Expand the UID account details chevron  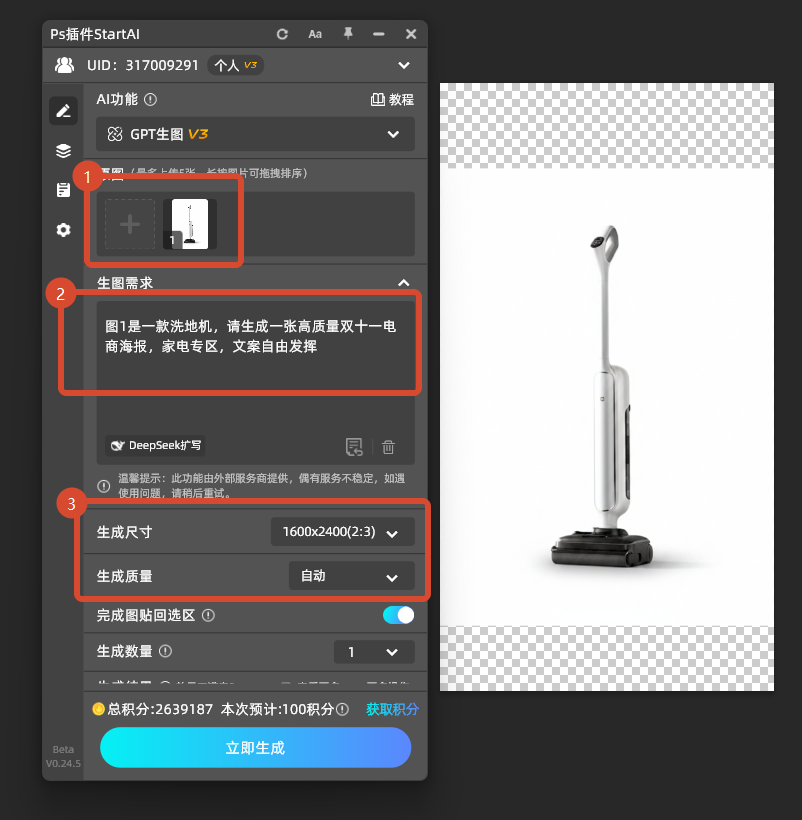(x=404, y=65)
